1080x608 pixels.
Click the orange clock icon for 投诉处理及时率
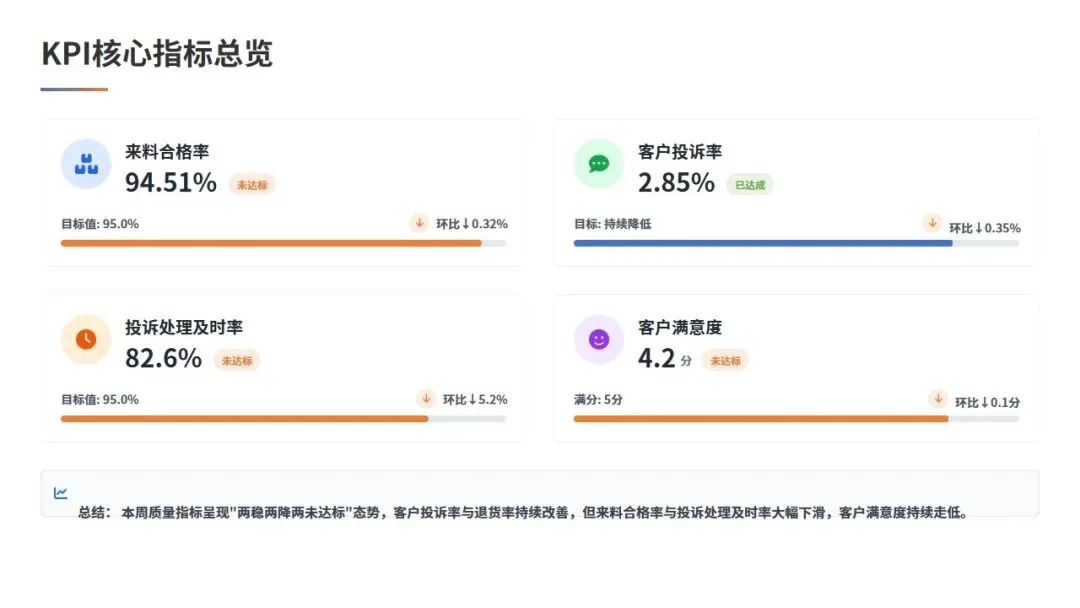click(86, 339)
